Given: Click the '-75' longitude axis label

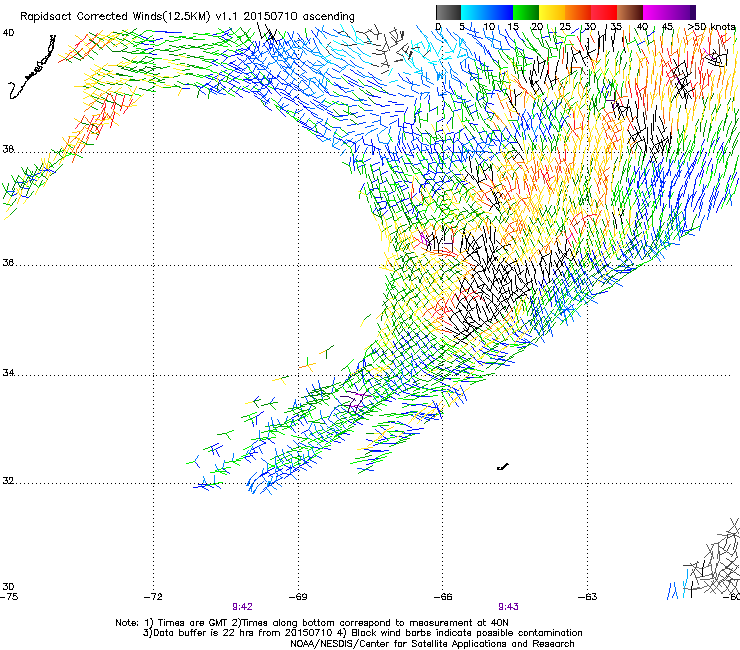Looking at the screenshot, I should [9, 597].
